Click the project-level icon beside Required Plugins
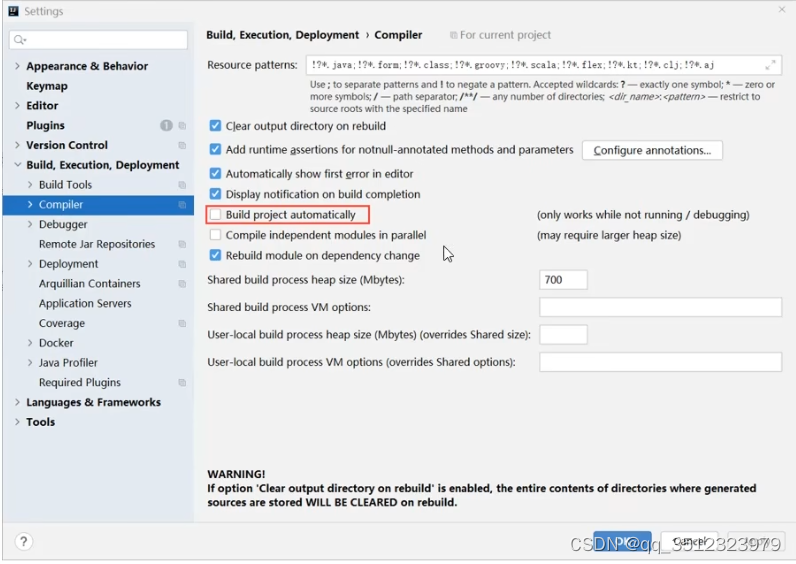This screenshot has width=796, height=564. coord(182,383)
